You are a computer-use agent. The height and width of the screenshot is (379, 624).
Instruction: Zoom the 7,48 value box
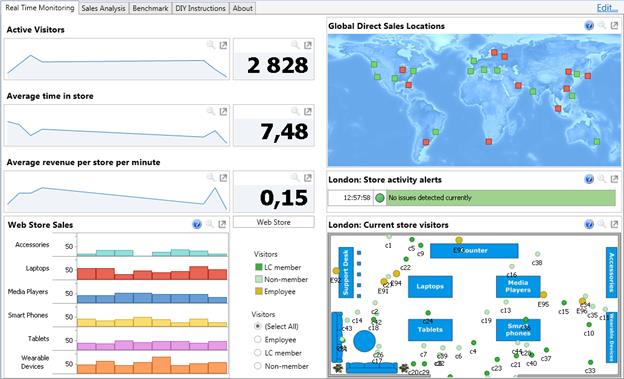coord(295,111)
